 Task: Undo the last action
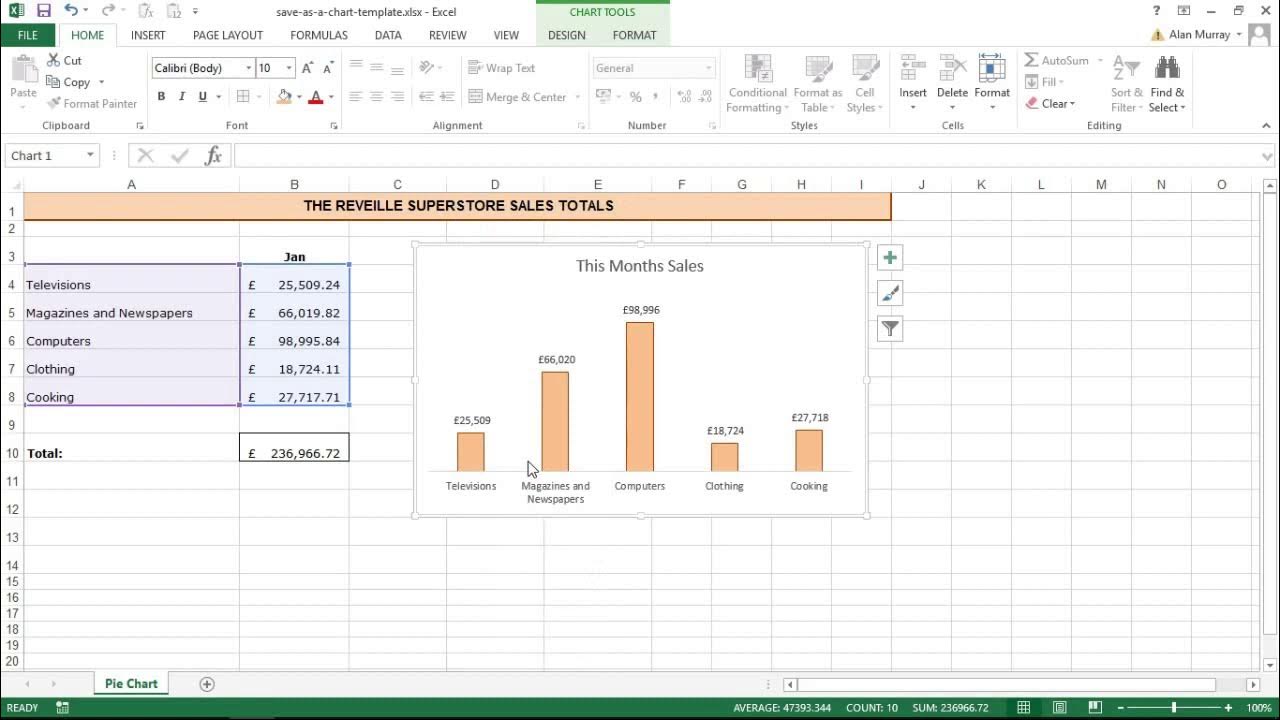[x=71, y=11]
